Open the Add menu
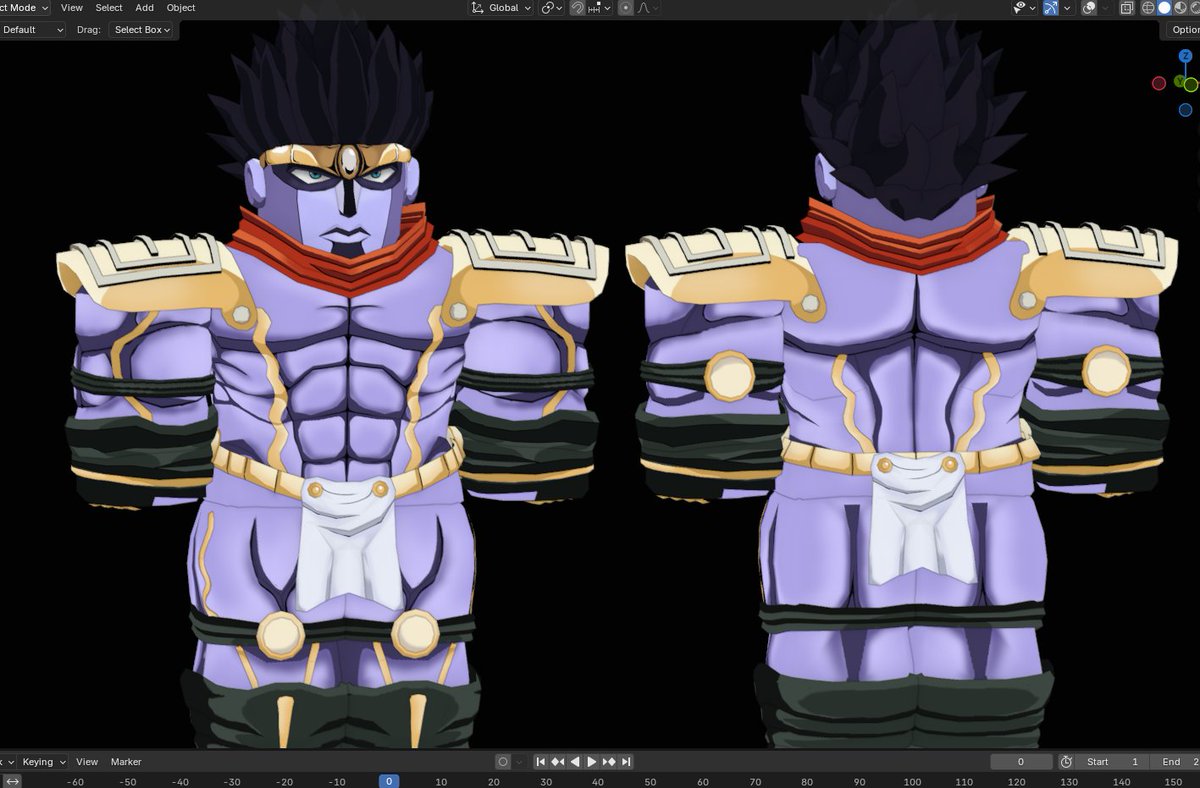Image resolution: width=1200 pixels, height=788 pixels. tap(145, 8)
